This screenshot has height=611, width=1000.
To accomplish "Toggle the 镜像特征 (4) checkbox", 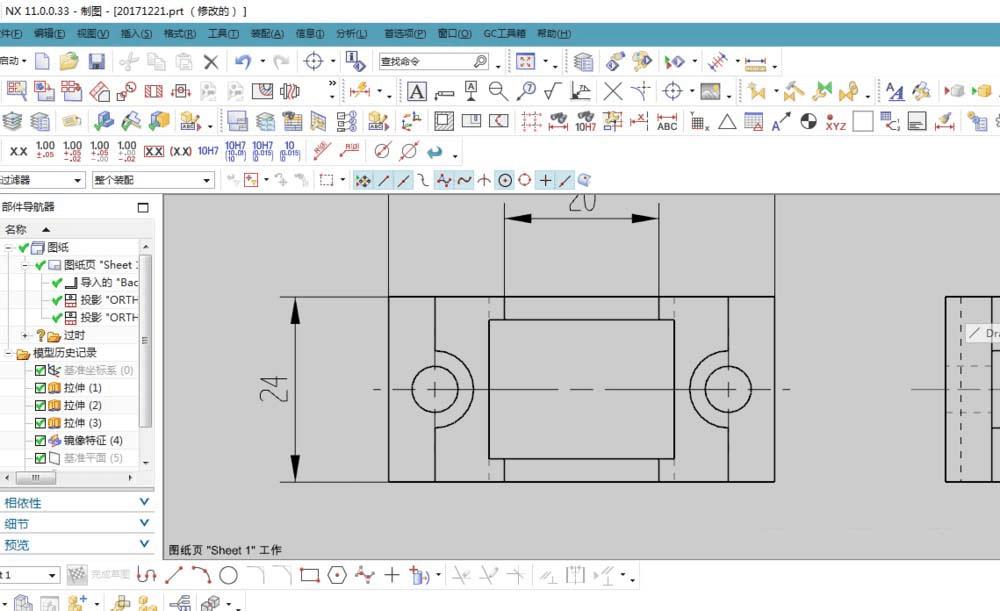I will click(40, 441).
